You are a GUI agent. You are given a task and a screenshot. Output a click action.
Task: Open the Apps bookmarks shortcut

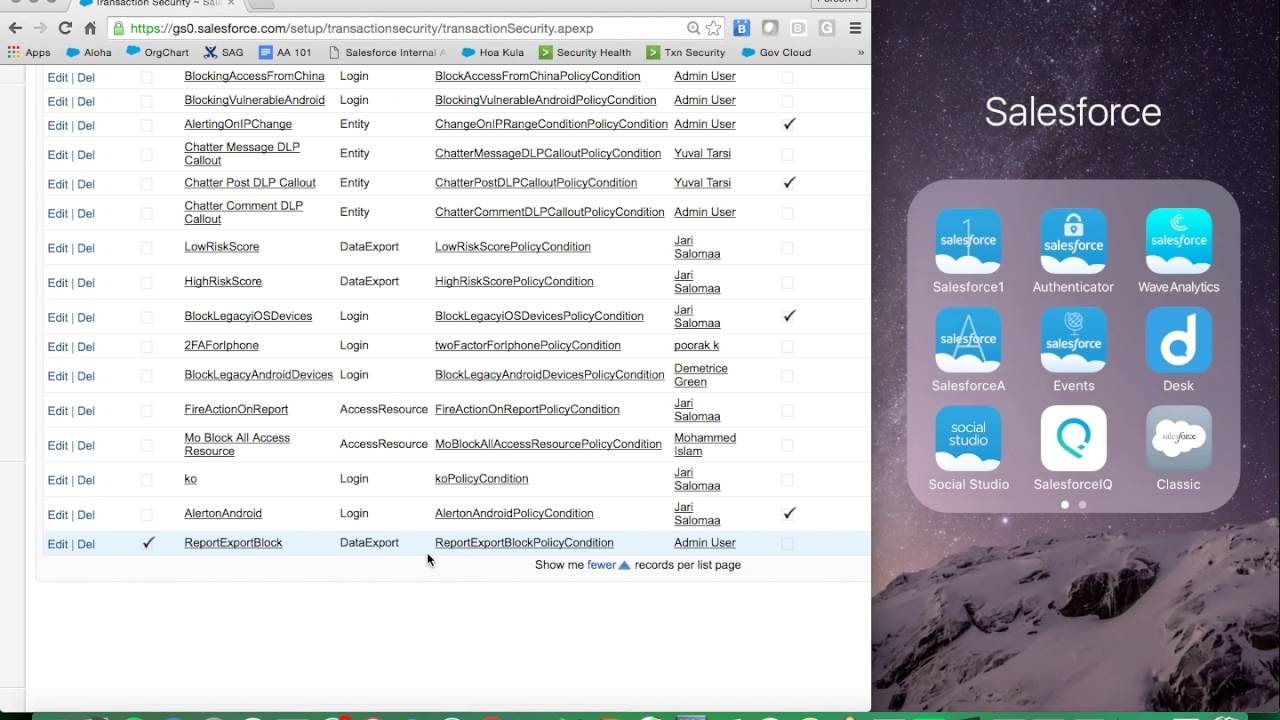29,52
